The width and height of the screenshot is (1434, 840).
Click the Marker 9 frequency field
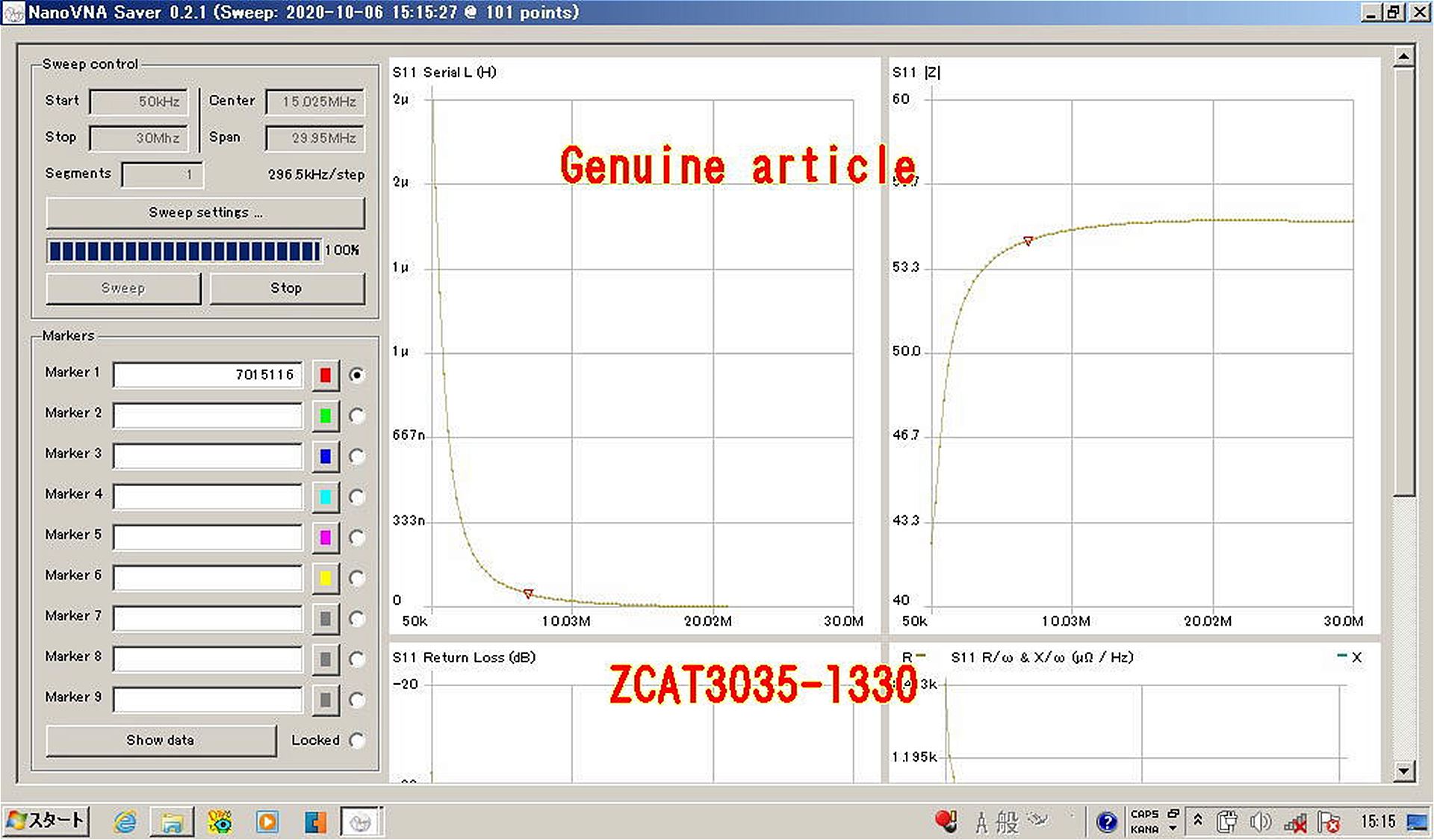pos(208,700)
